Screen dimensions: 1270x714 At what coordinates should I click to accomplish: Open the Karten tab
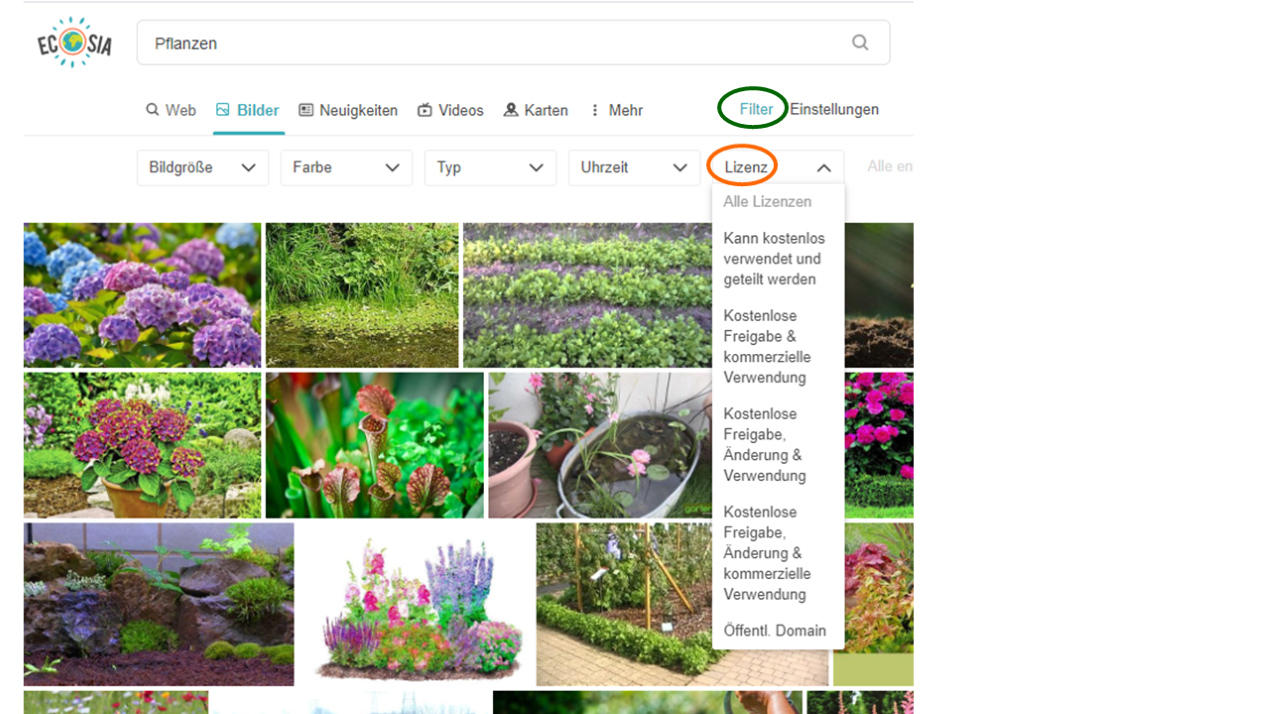click(x=536, y=110)
